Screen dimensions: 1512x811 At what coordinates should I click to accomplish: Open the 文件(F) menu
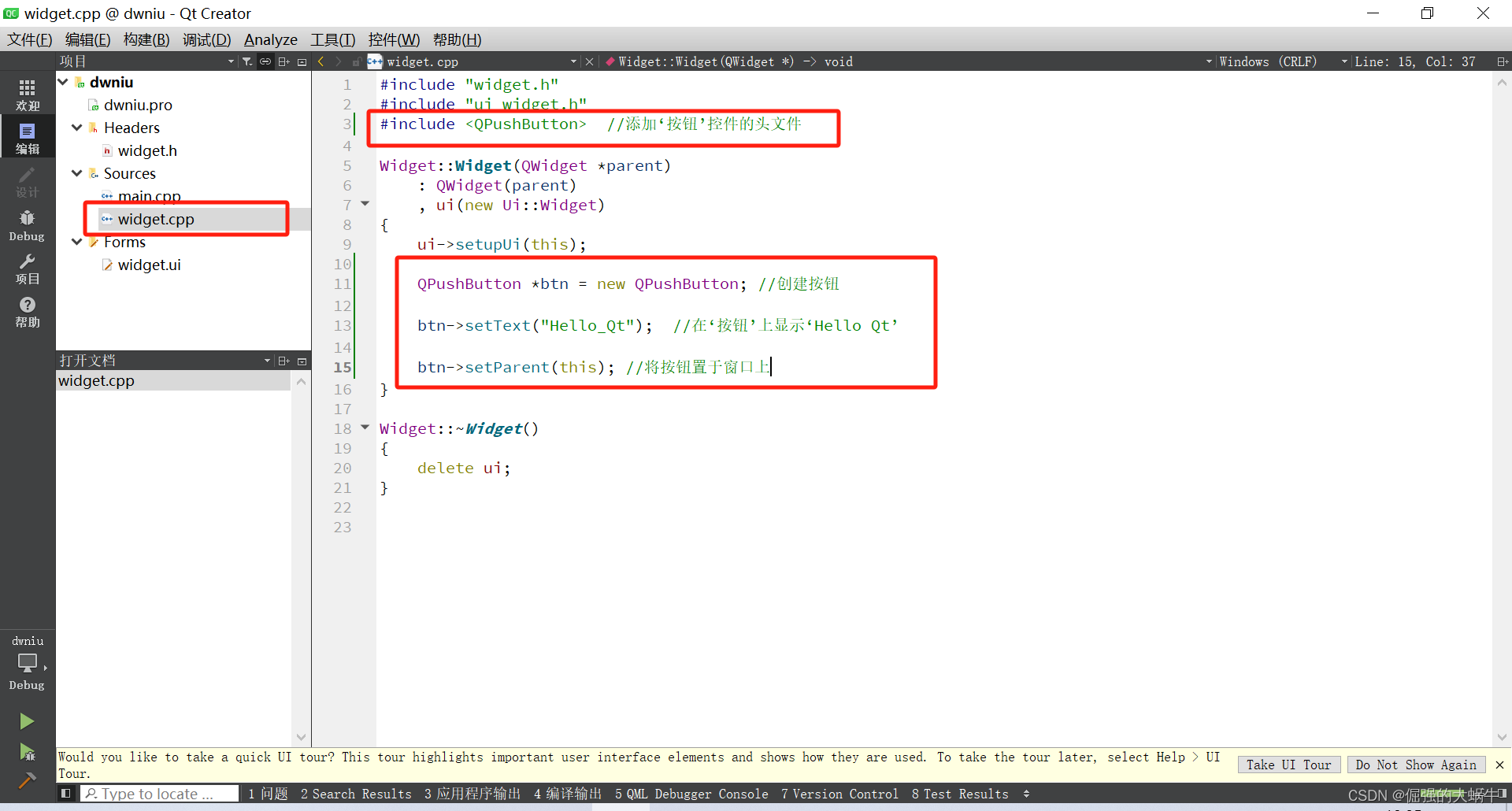[30, 39]
